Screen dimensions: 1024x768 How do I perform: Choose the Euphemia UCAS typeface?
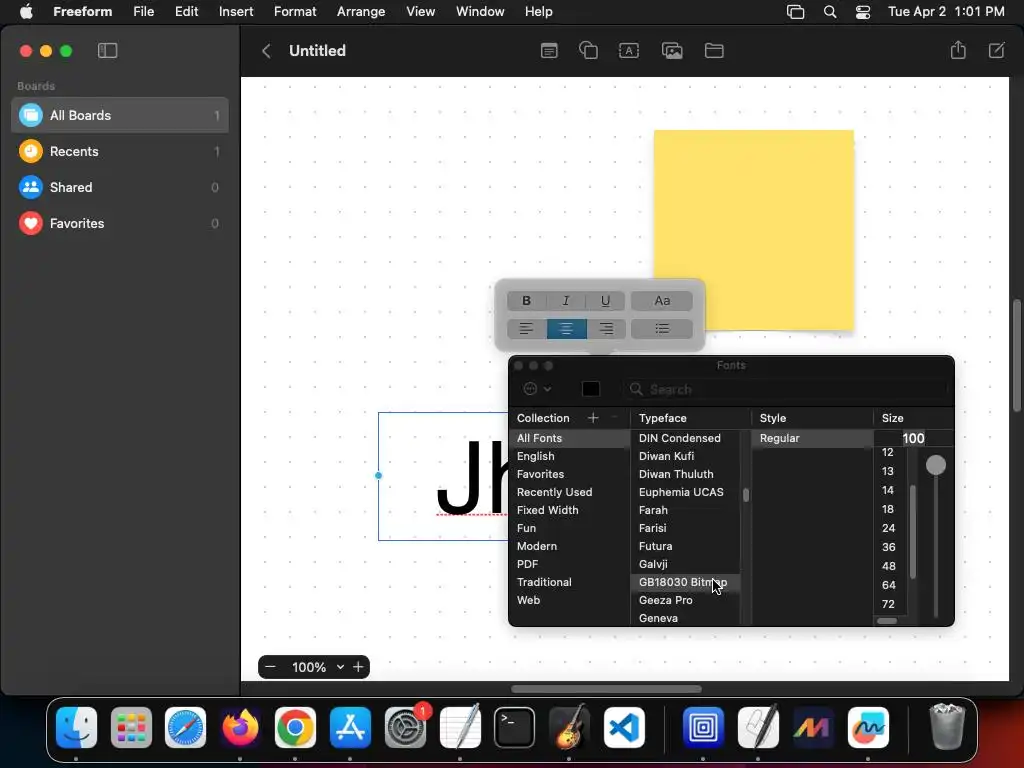686,492
